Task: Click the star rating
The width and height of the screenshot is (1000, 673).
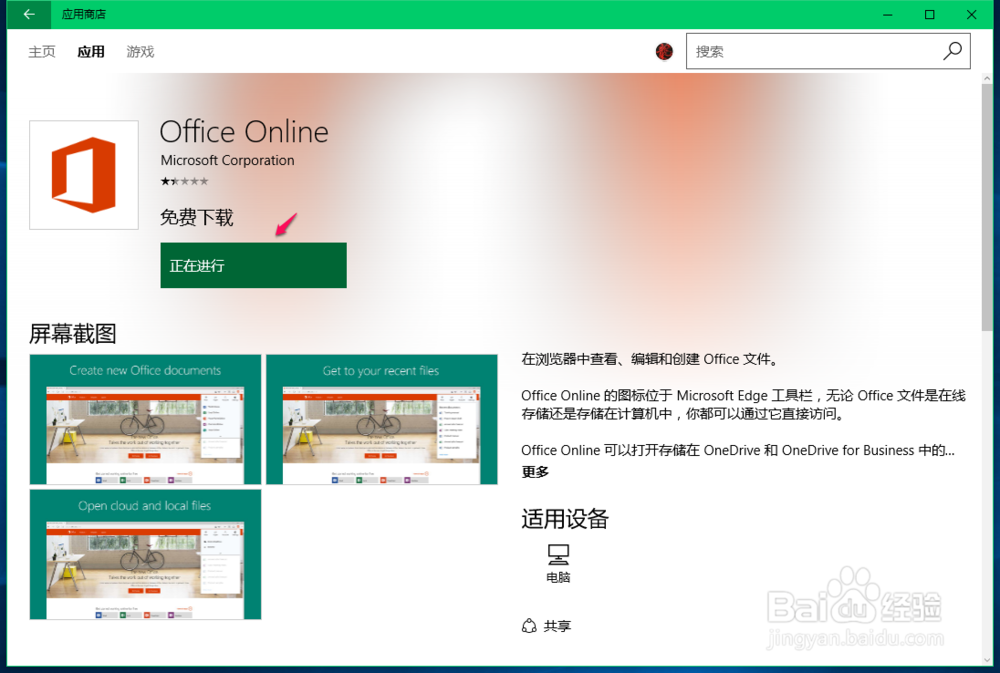Action: click(184, 181)
